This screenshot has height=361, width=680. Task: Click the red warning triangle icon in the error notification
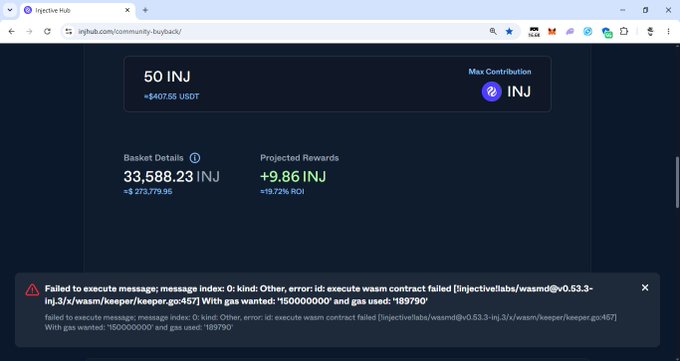tap(32, 290)
